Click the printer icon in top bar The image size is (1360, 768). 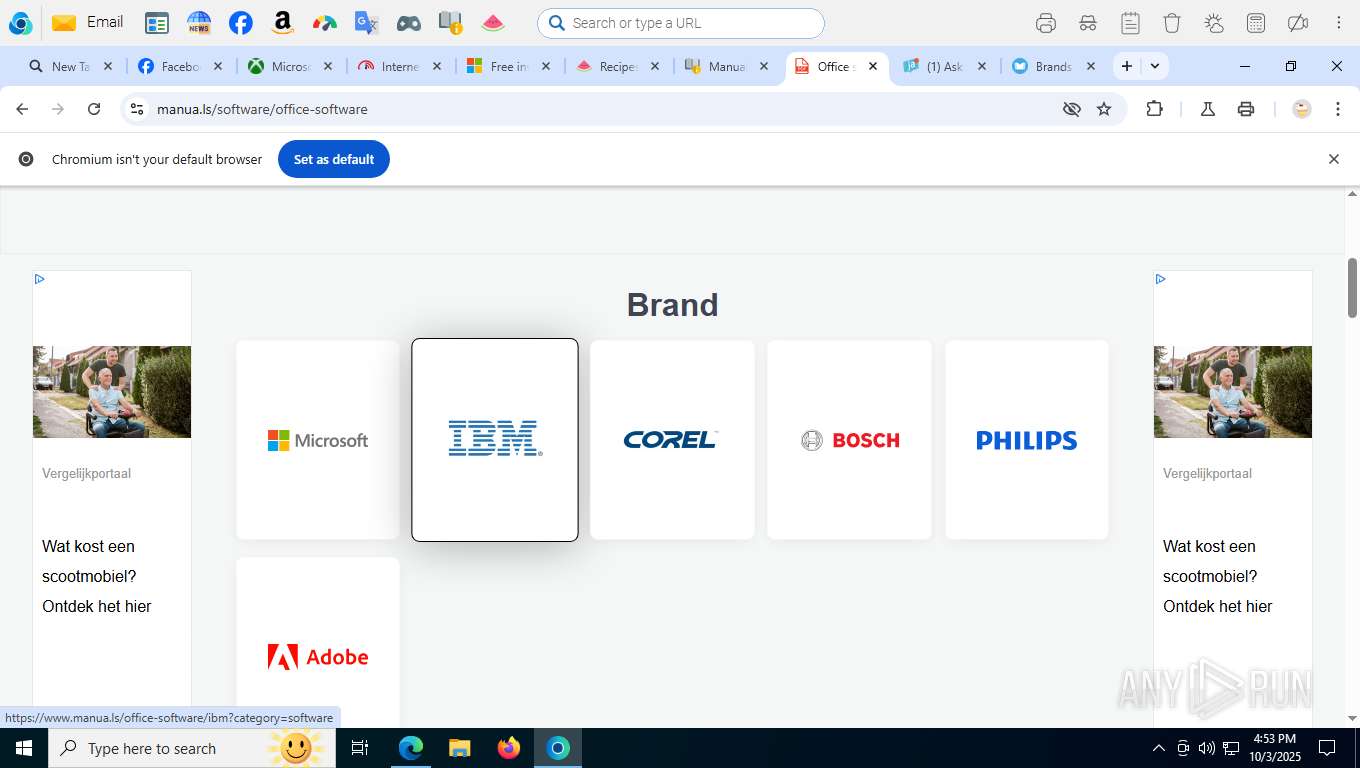[x=1046, y=23]
